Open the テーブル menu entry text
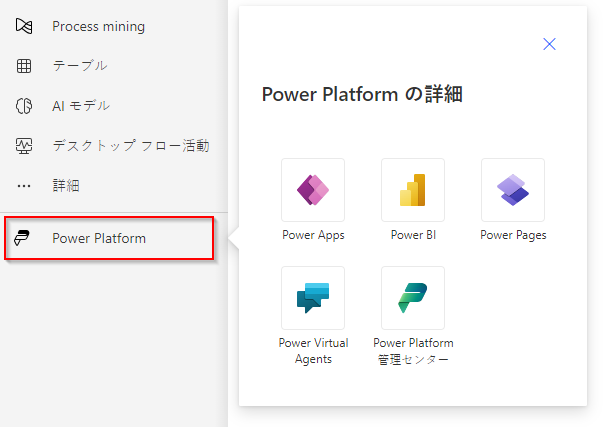This screenshot has width=609, height=427. tap(80, 66)
